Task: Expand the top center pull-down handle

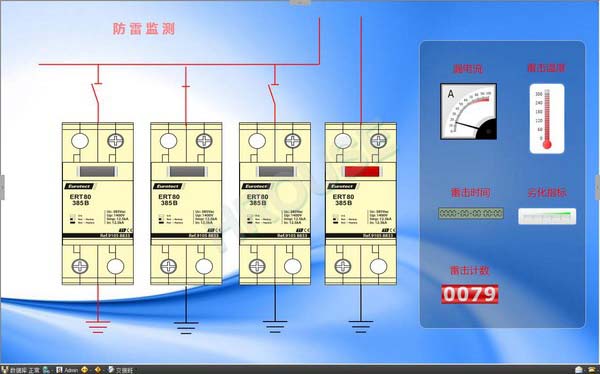Action: (x=300, y=2)
